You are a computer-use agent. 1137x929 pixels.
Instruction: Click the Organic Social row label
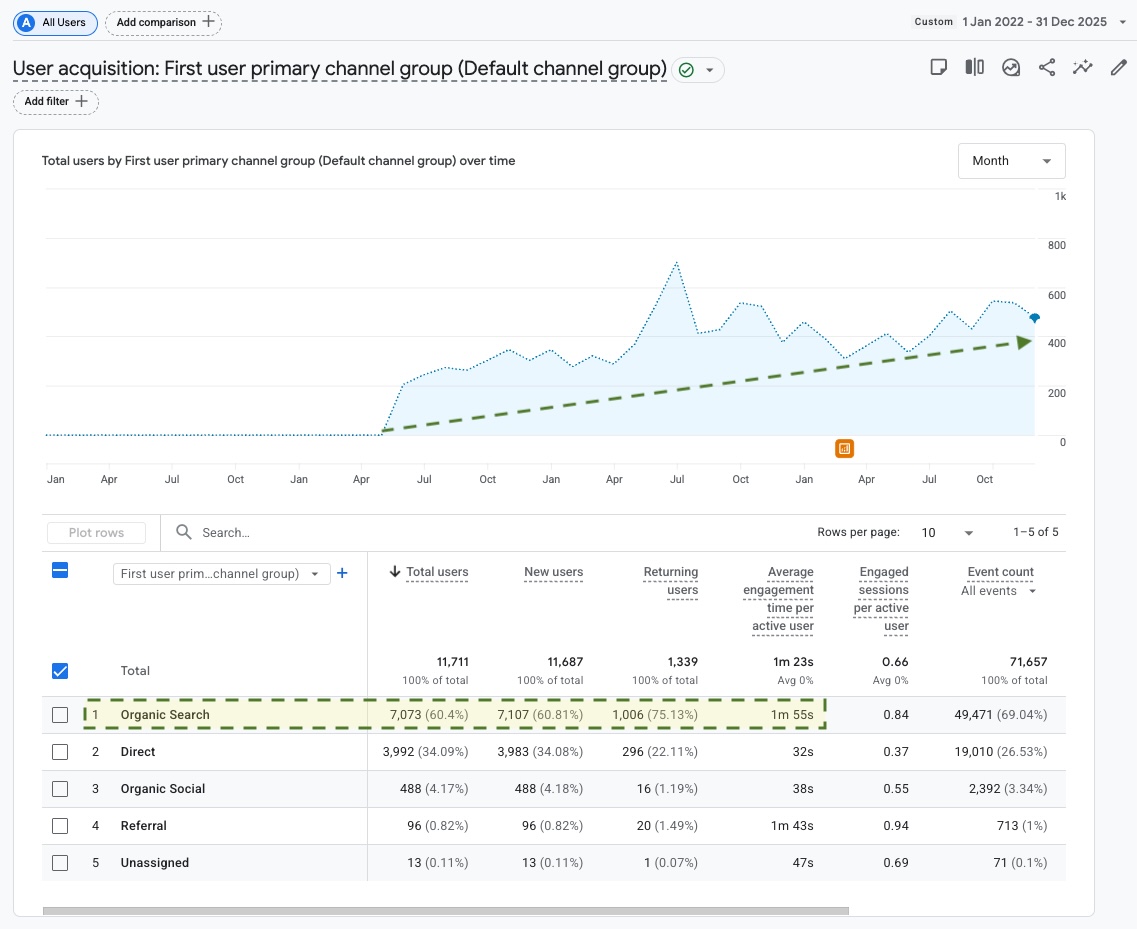coord(162,789)
